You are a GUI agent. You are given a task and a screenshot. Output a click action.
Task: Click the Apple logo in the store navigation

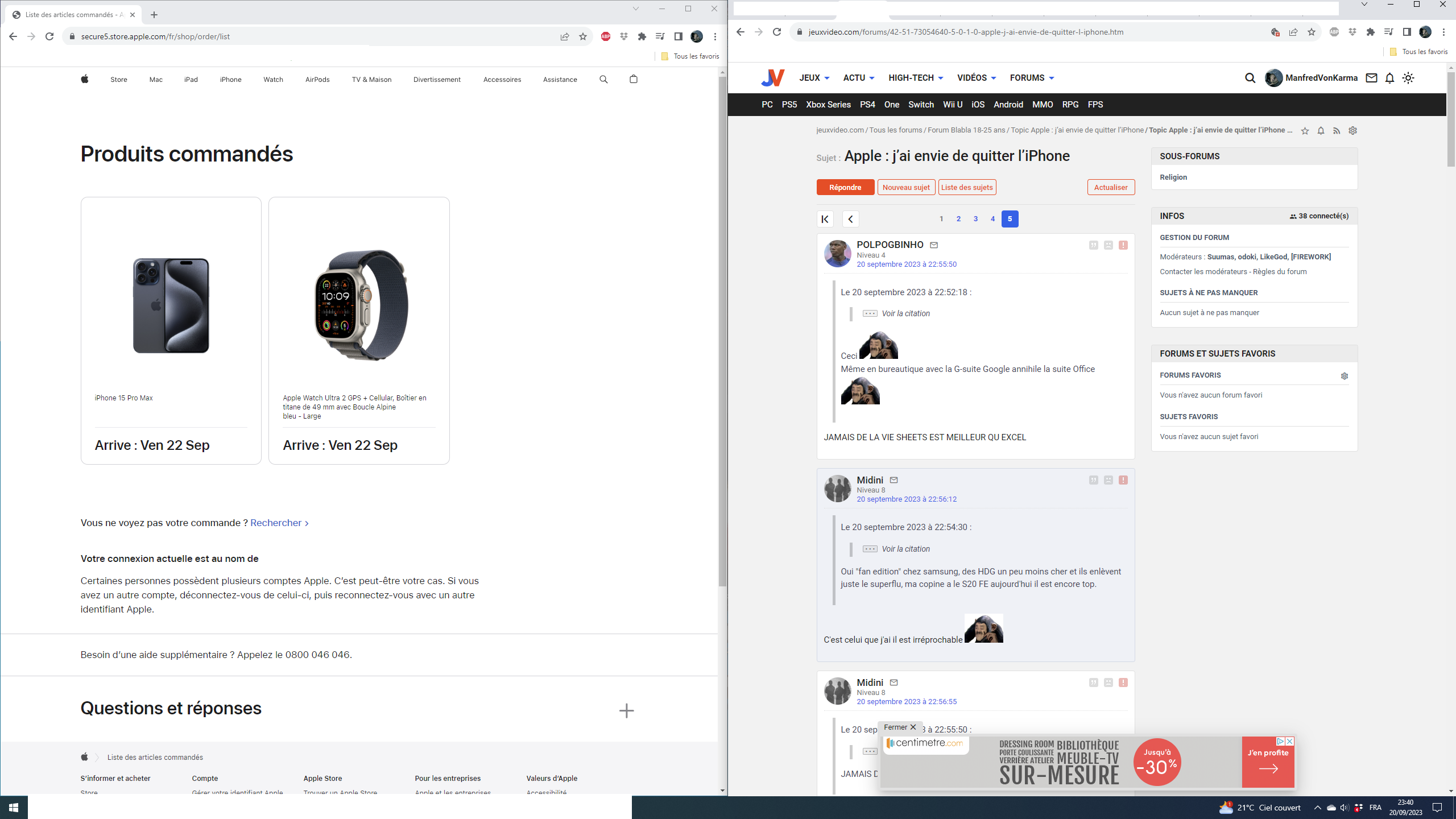coord(84,79)
